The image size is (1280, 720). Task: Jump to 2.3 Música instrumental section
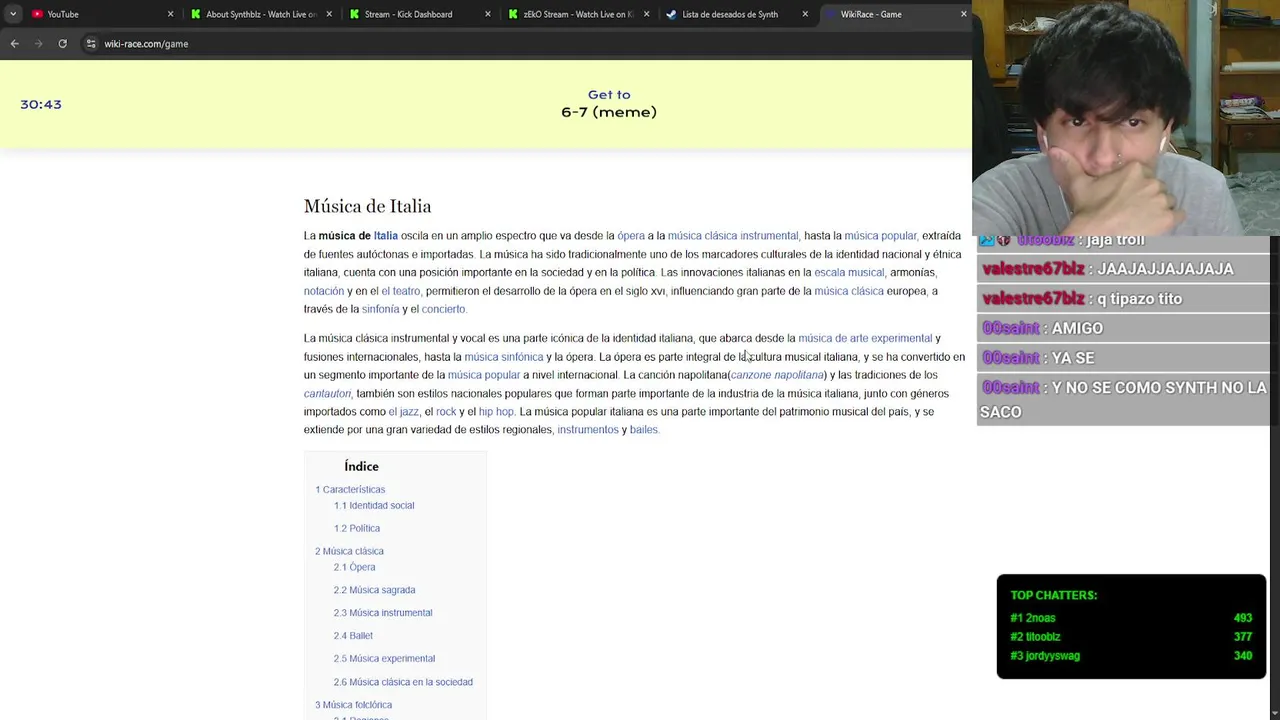tap(383, 613)
